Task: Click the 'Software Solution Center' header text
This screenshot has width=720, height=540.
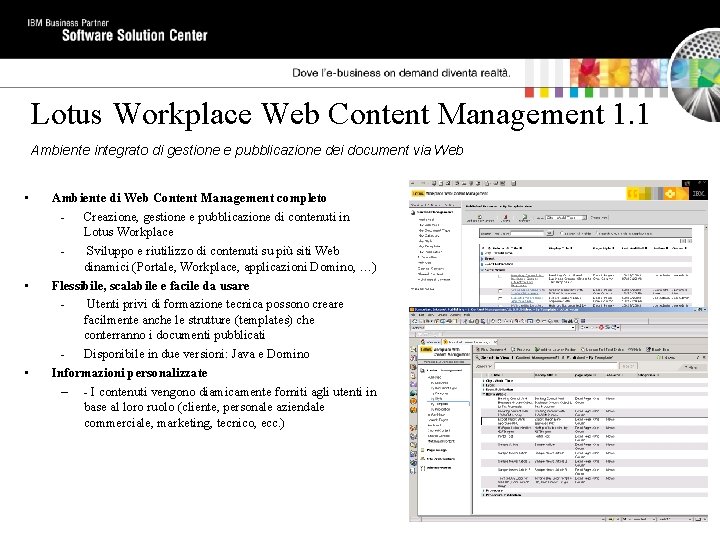Action: pos(135,35)
